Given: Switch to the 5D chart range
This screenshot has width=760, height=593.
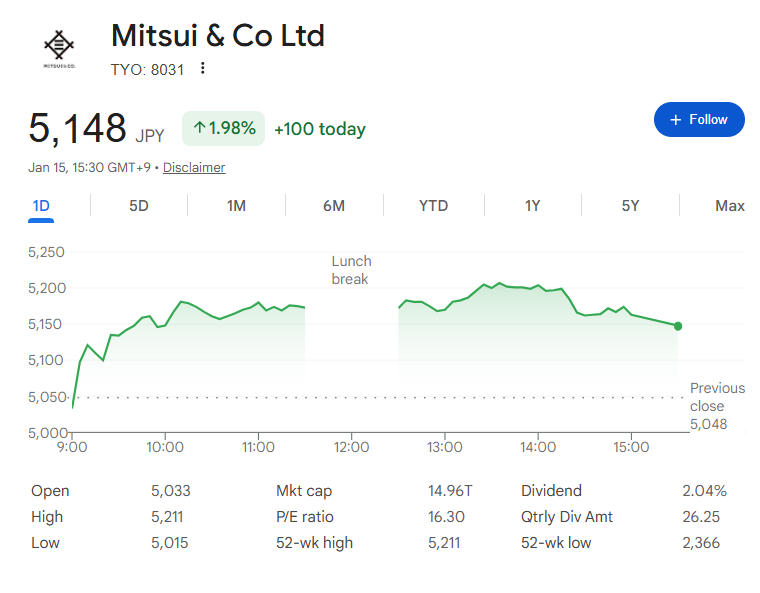Looking at the screenshot, I should click(x=139, y=206).
